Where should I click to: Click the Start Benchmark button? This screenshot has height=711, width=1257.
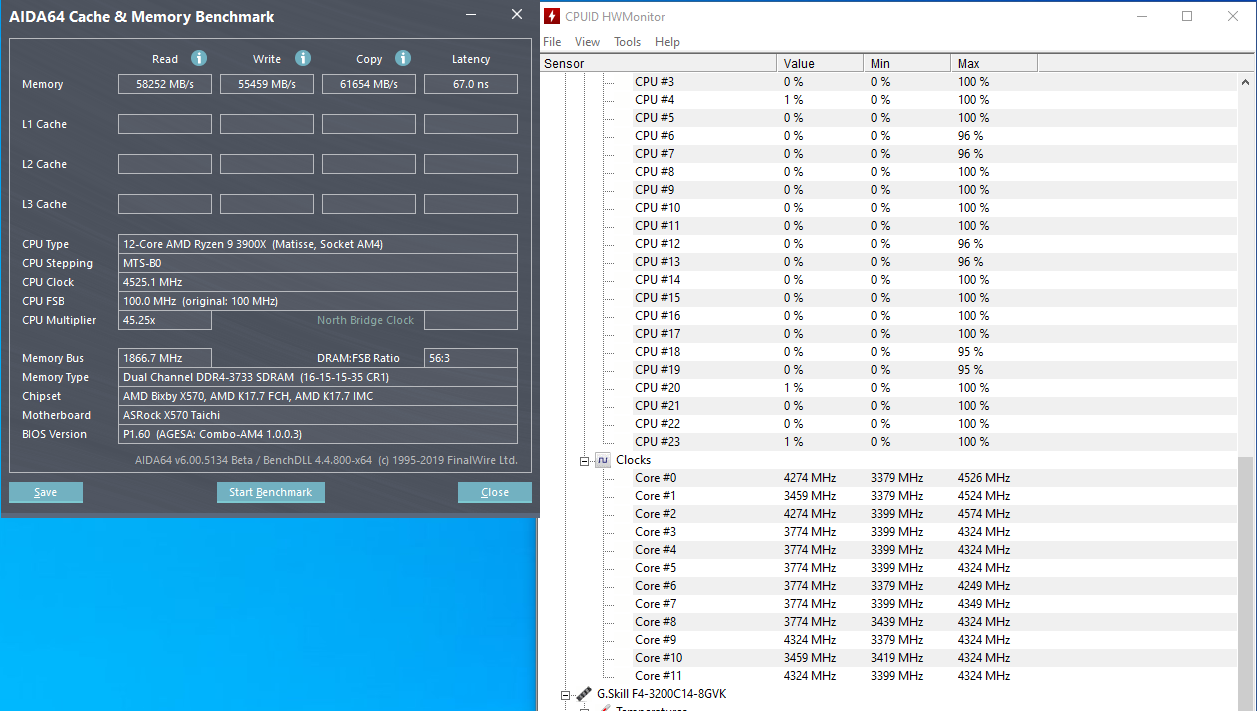(x=271, y=492)
